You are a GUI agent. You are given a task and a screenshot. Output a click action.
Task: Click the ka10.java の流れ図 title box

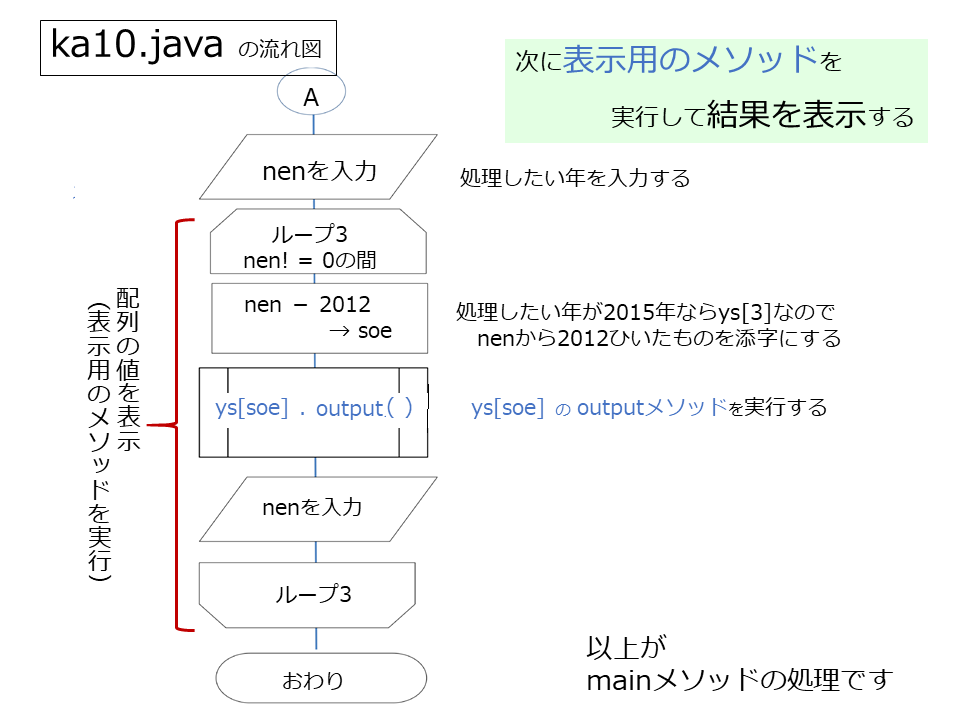point(189,48)
